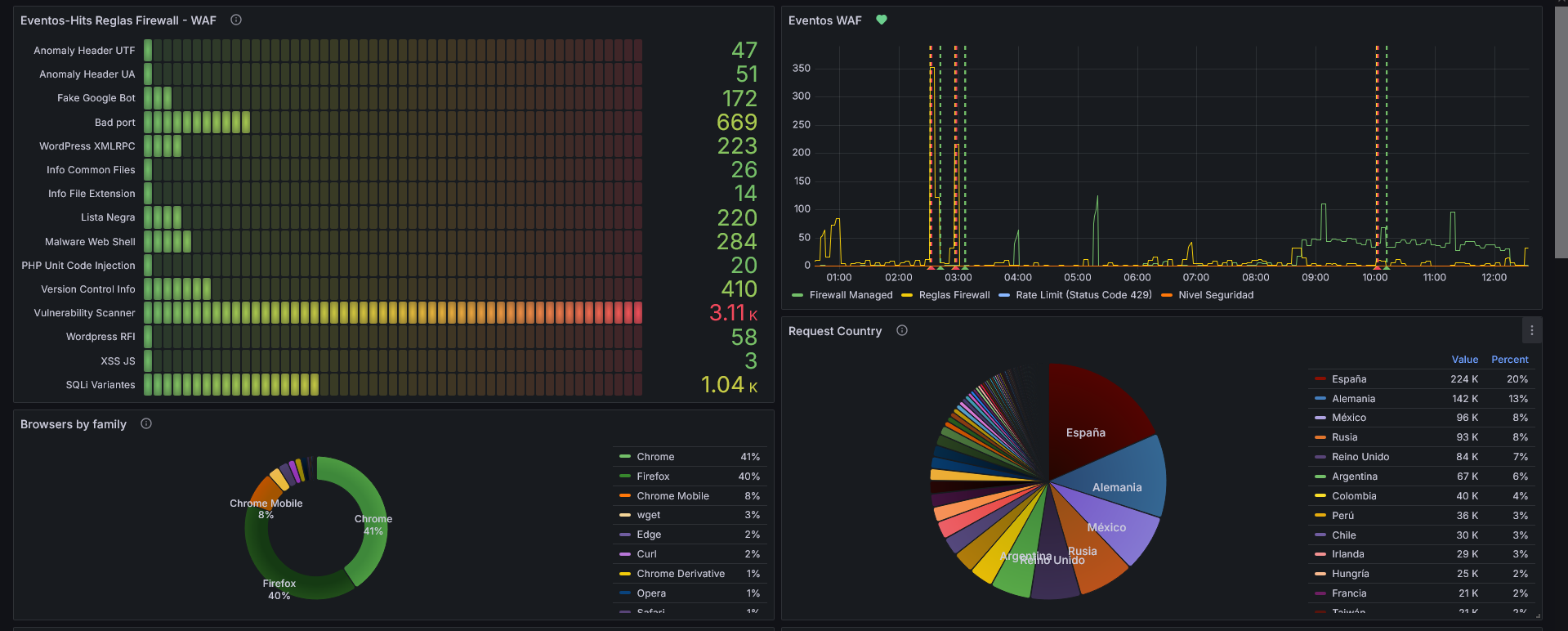
Task: Click the PHP Unit Code Injection row label
Action: (78, 266)
